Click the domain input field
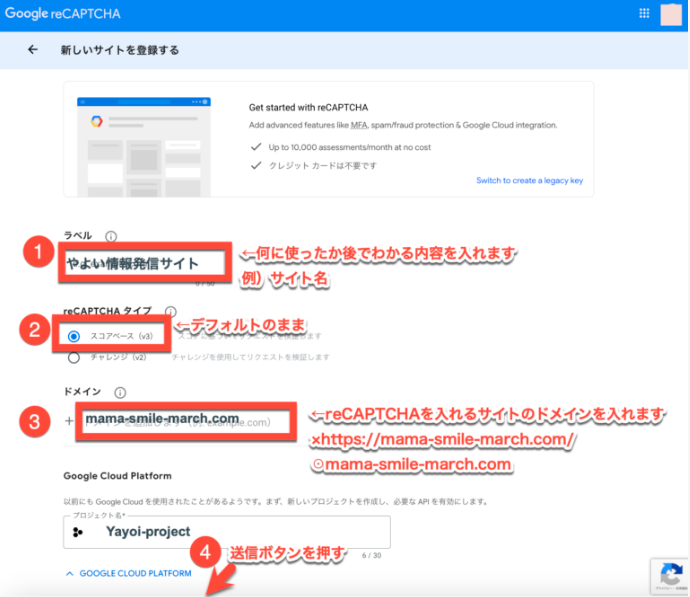The image size is (690, 597). pos(188,421)
